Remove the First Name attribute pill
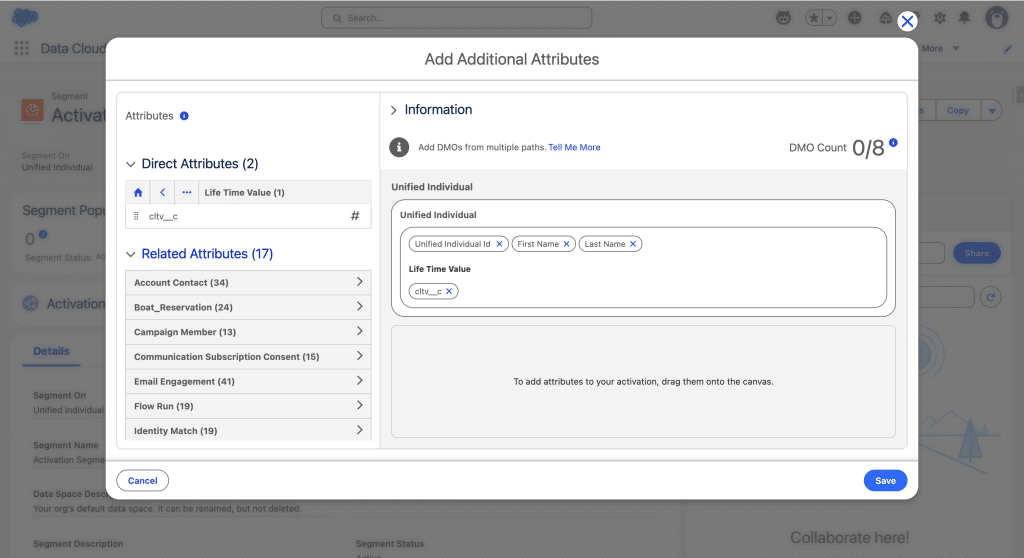The width and height of the screenshot is (1024, 558). 567,244
